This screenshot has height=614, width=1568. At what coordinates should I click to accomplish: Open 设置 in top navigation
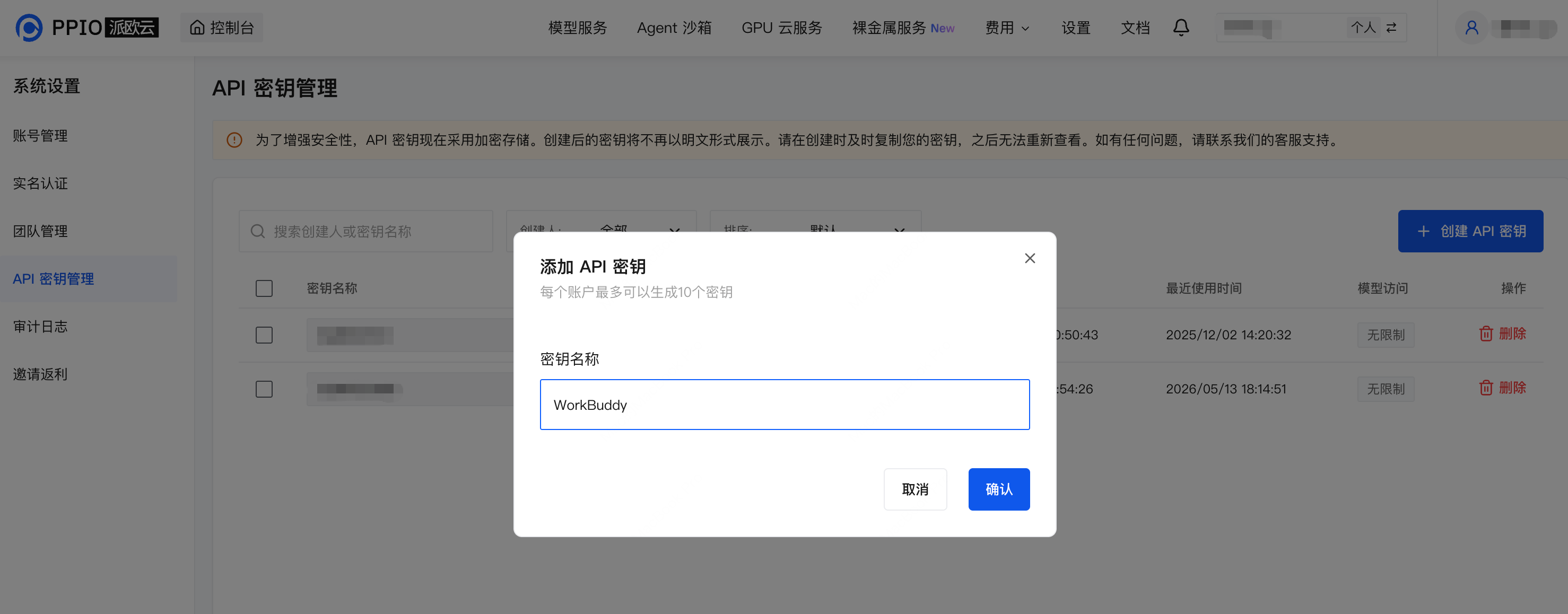click(x=1076, y=28)
